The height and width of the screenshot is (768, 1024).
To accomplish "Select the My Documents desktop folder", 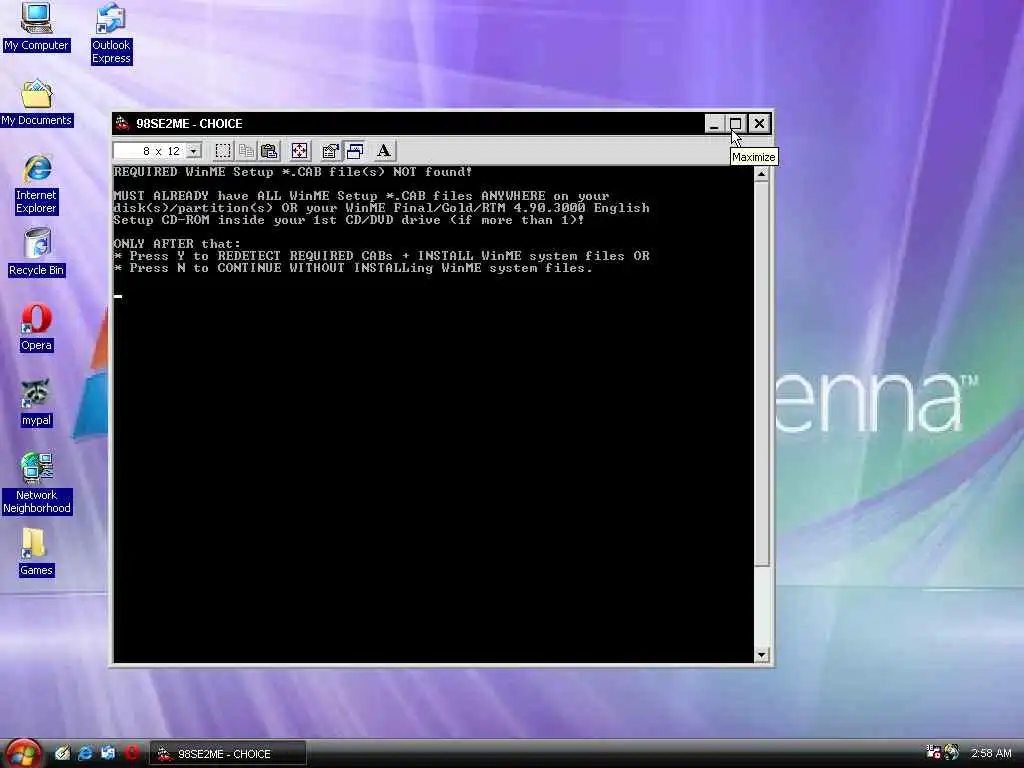I will [36, 103].
